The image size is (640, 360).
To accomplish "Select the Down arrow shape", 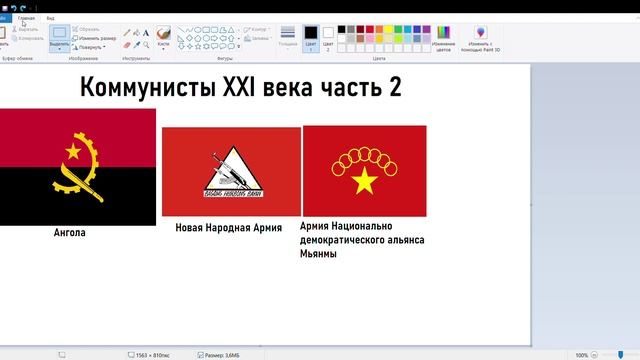I will click(x=181, y=47).
